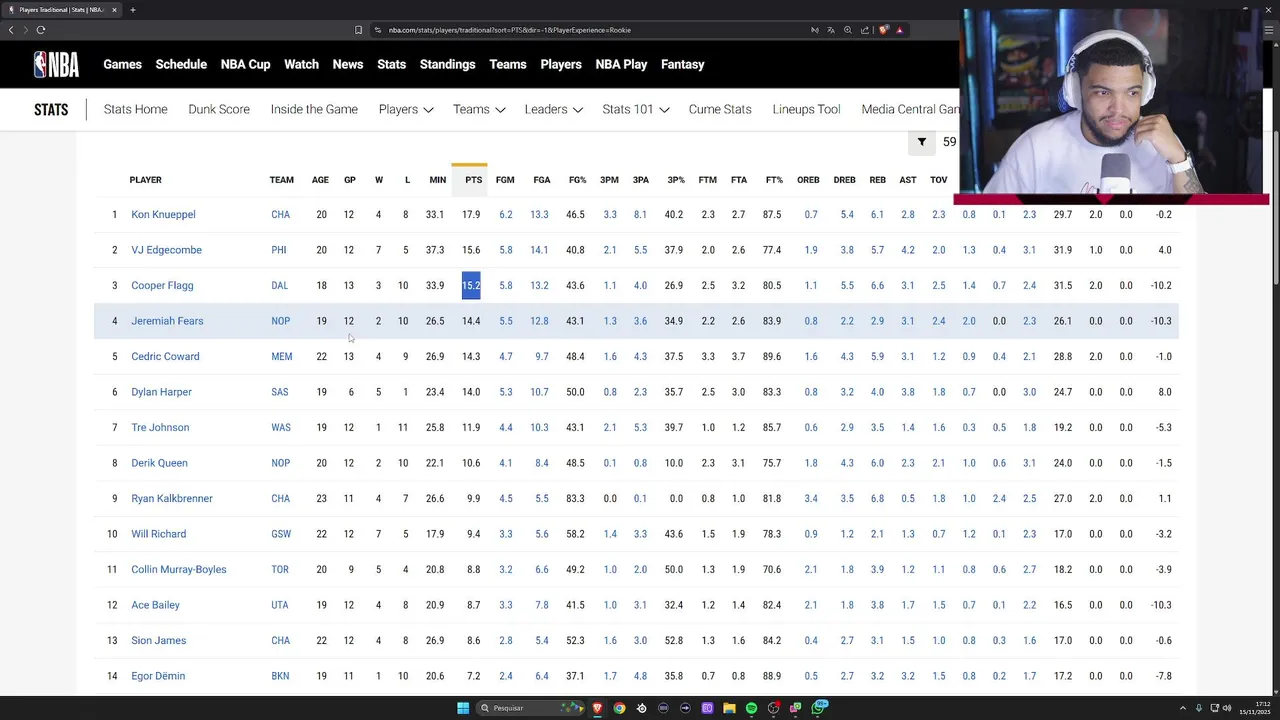The width and height of the screenshot is (1280, 720).
Task: Open Standings in the top menu
Action: pos(447,64)
